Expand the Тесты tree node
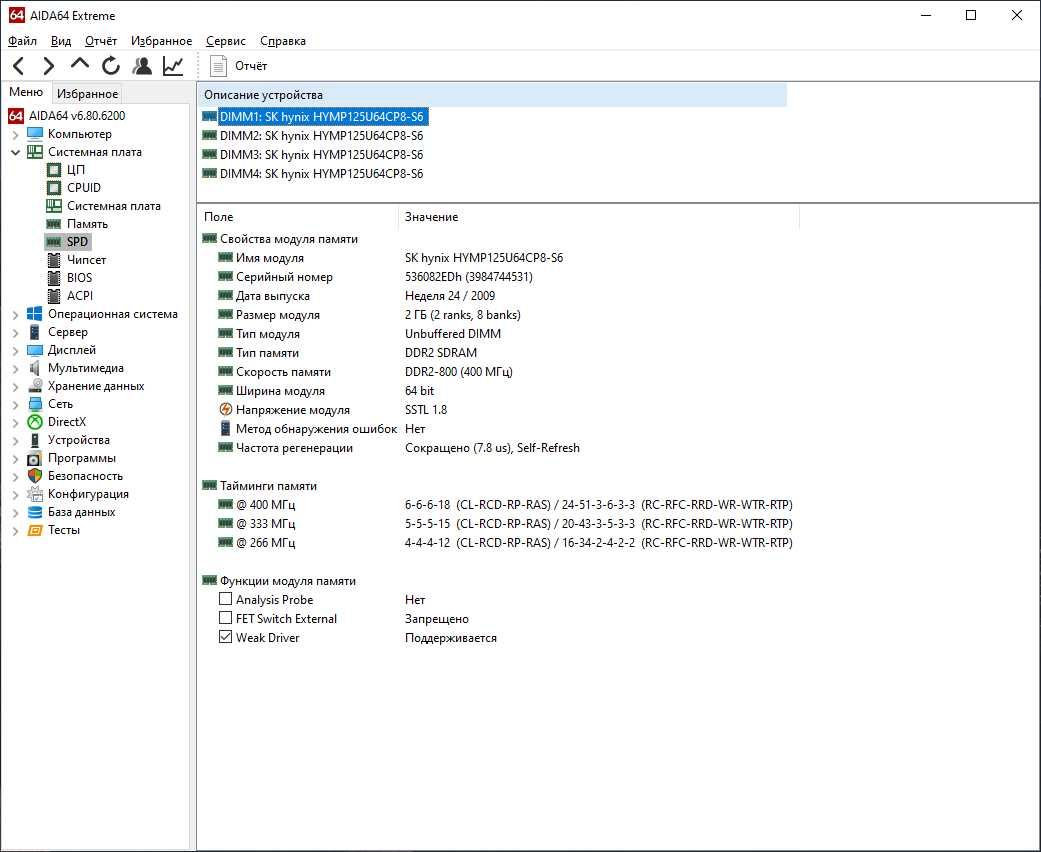The width and height of the screenshot is (1041, 852). (15, 531)
